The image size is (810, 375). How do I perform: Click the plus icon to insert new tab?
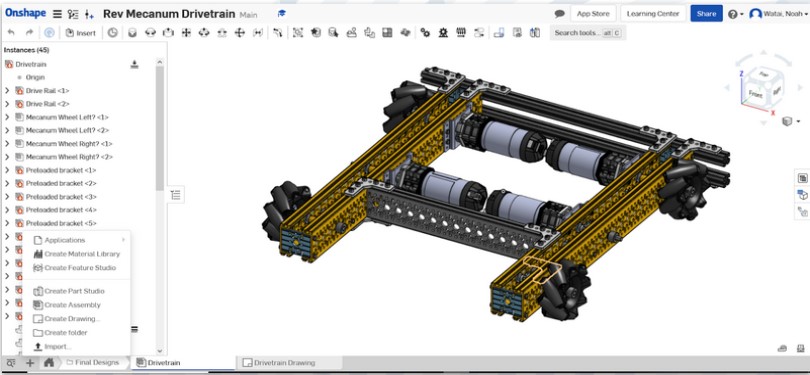click(x=29, y=363)
